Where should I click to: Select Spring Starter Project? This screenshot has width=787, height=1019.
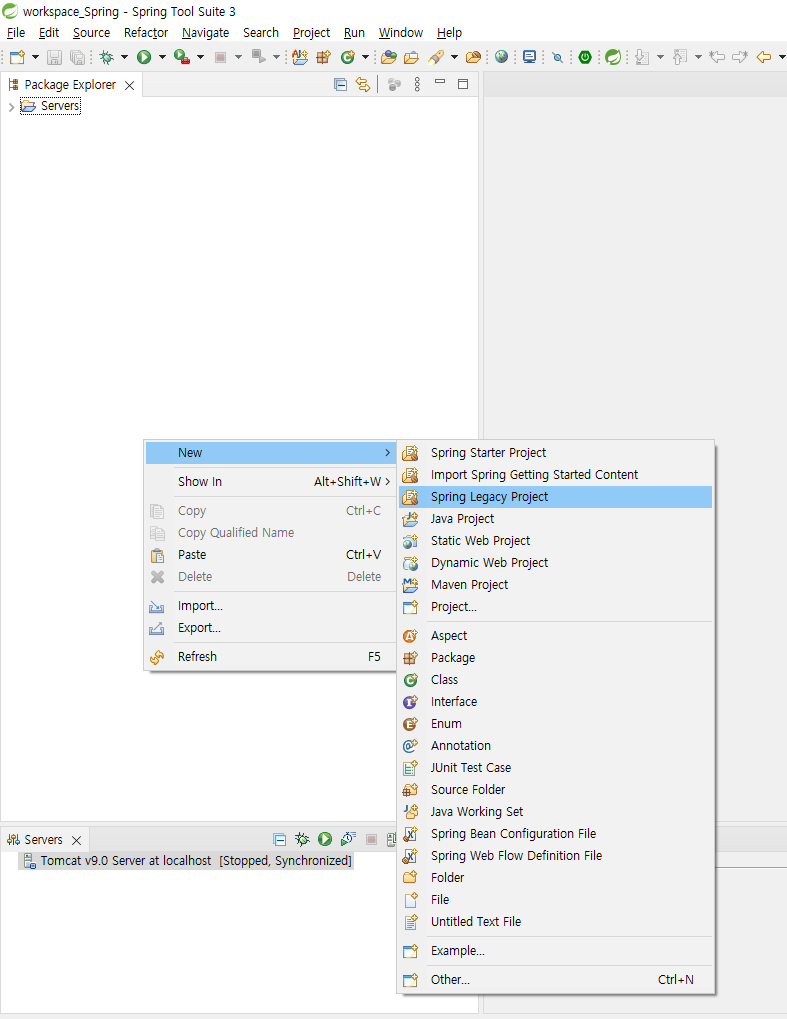[556, 453]
